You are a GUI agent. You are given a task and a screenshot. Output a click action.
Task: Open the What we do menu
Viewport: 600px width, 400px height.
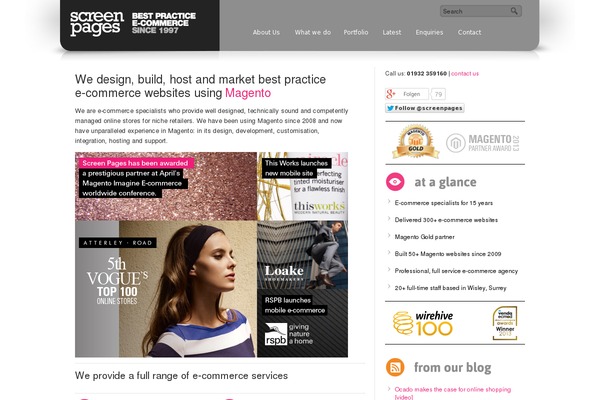[x=313, y=33]
